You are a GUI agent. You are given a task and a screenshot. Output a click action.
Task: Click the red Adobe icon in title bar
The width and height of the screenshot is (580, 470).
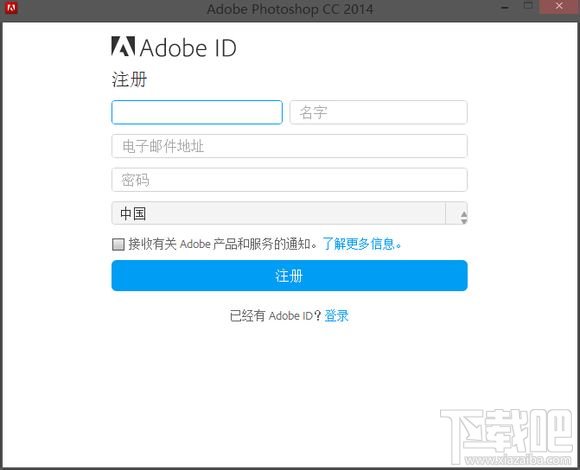11,8
